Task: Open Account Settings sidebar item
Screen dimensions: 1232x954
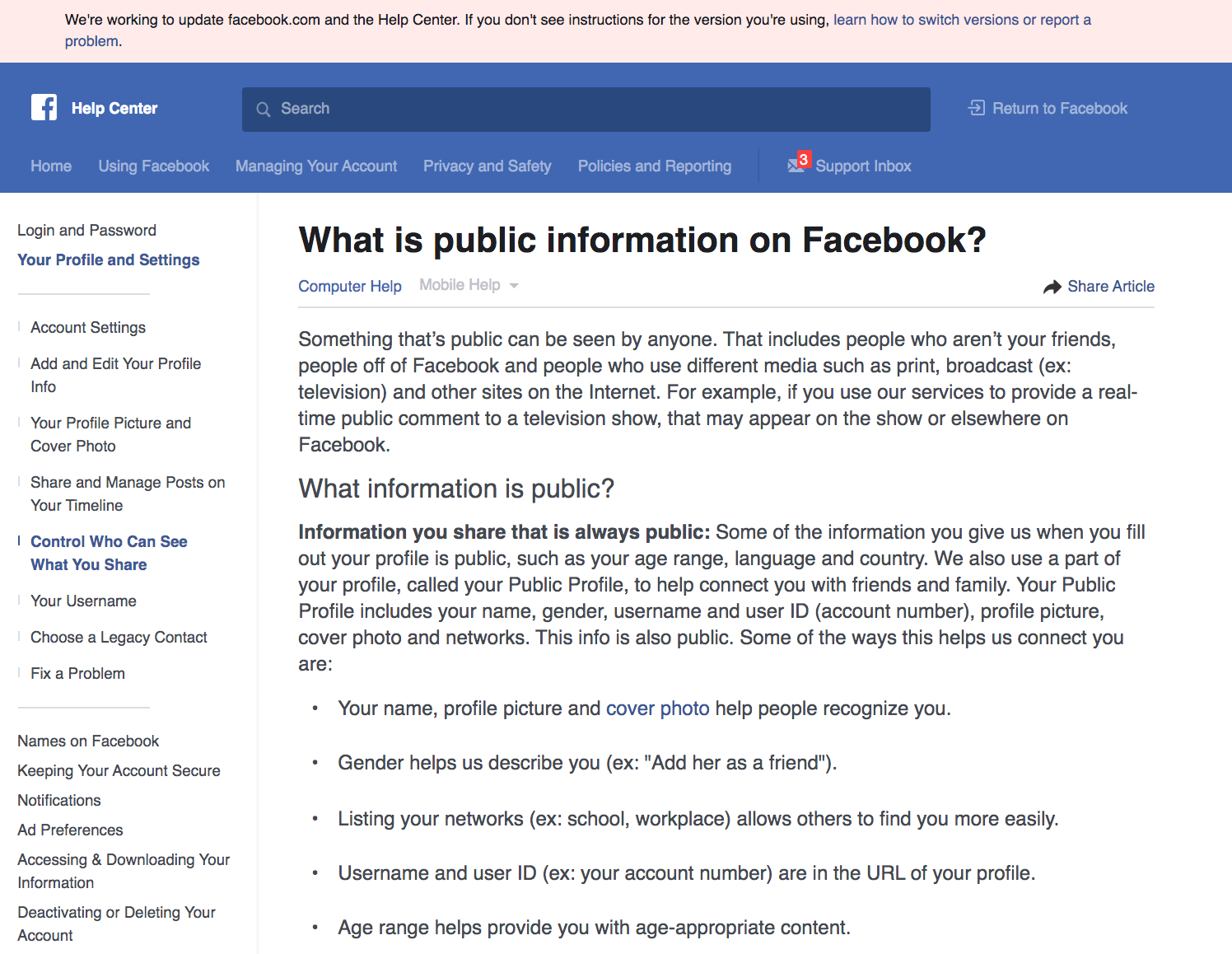Action: coord(88,327)
